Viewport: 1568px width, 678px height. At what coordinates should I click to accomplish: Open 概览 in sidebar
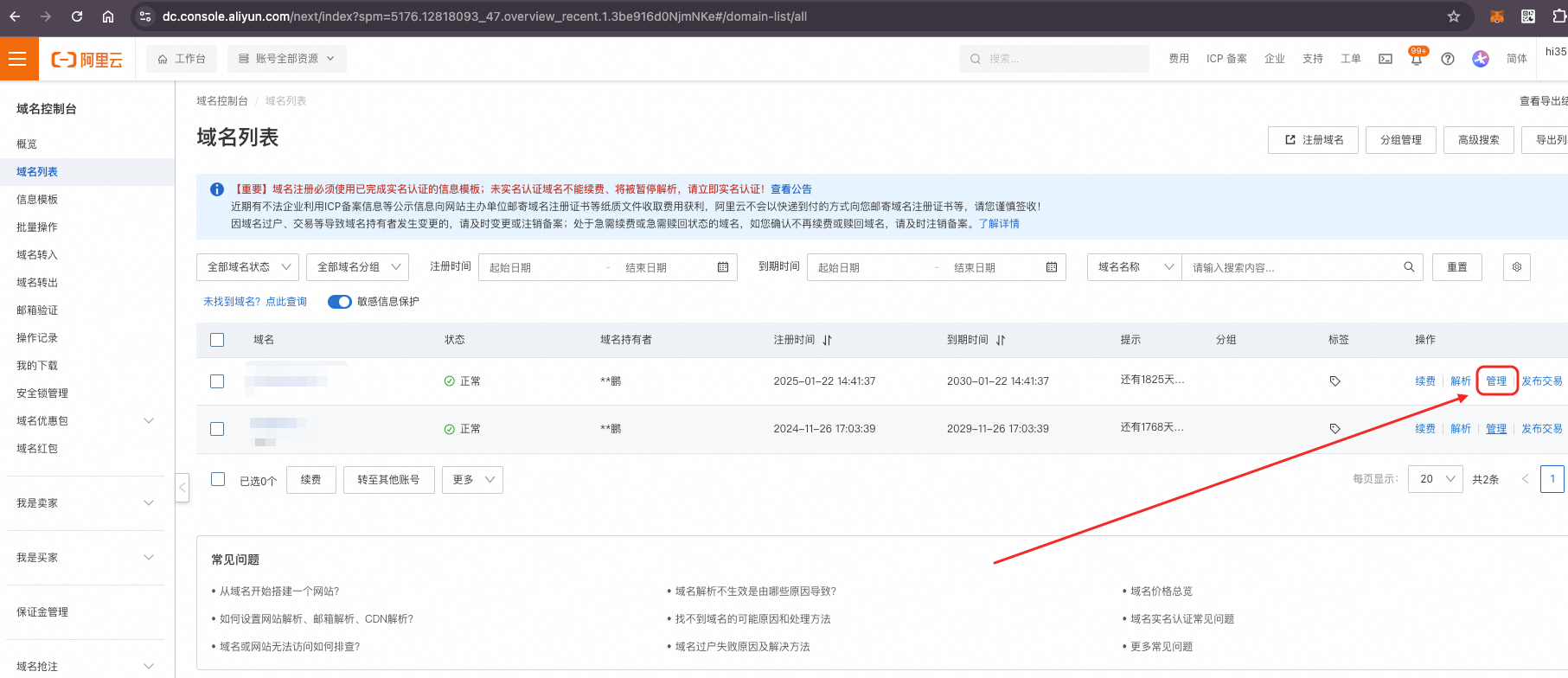(x=27, y=144)
